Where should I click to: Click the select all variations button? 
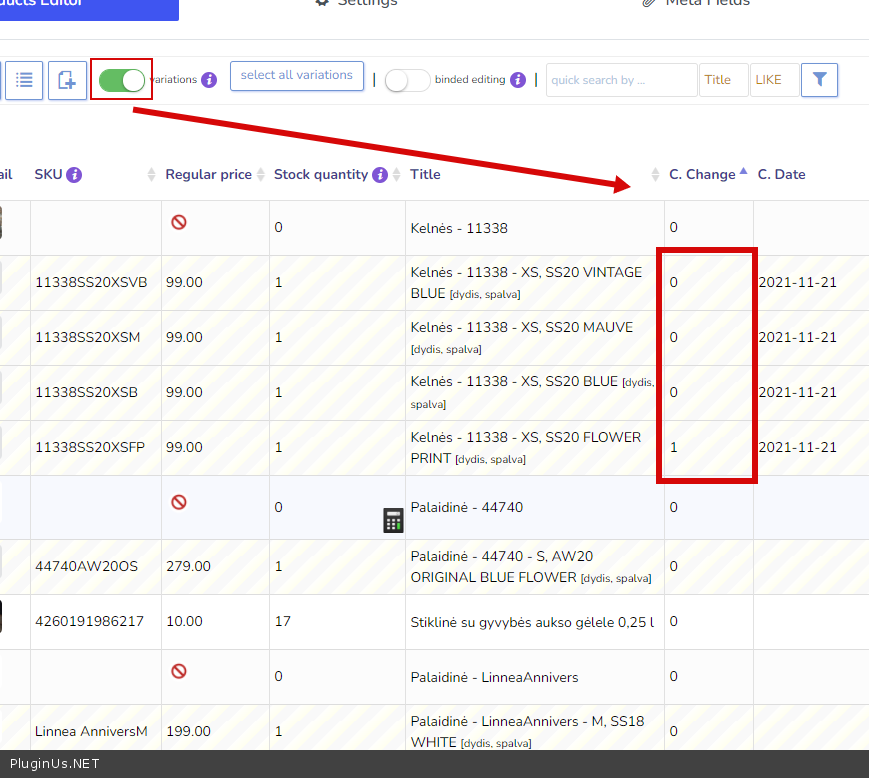click(x=296, y=76)
